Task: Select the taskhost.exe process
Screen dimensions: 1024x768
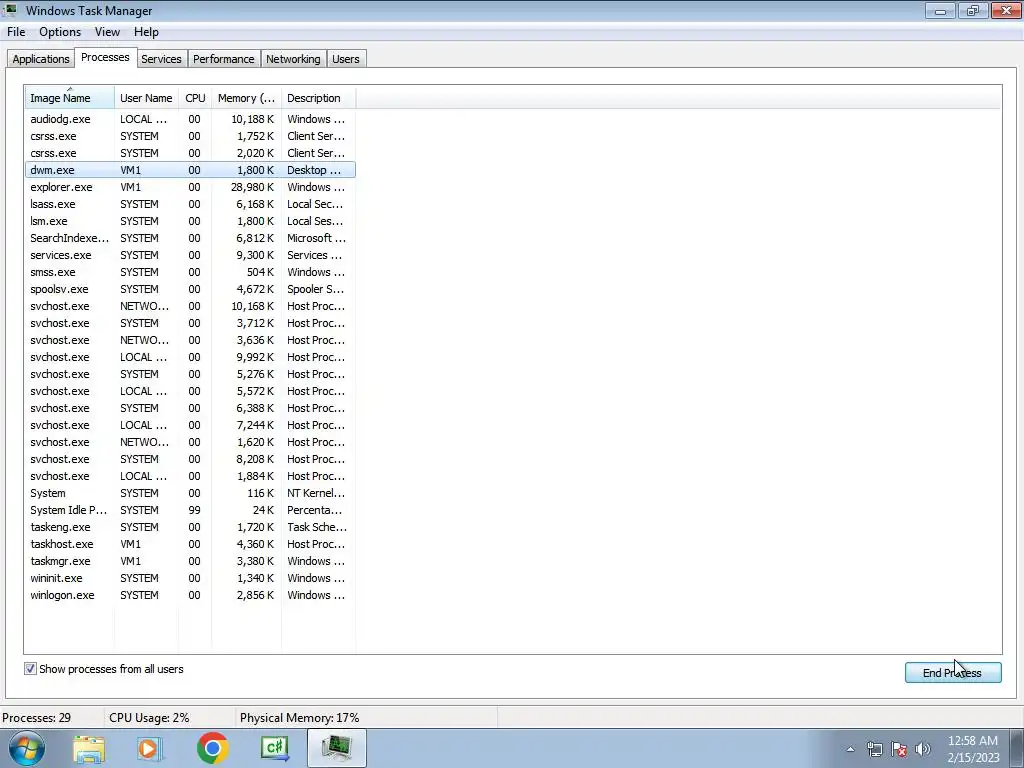Action: [x=190, y=543]
